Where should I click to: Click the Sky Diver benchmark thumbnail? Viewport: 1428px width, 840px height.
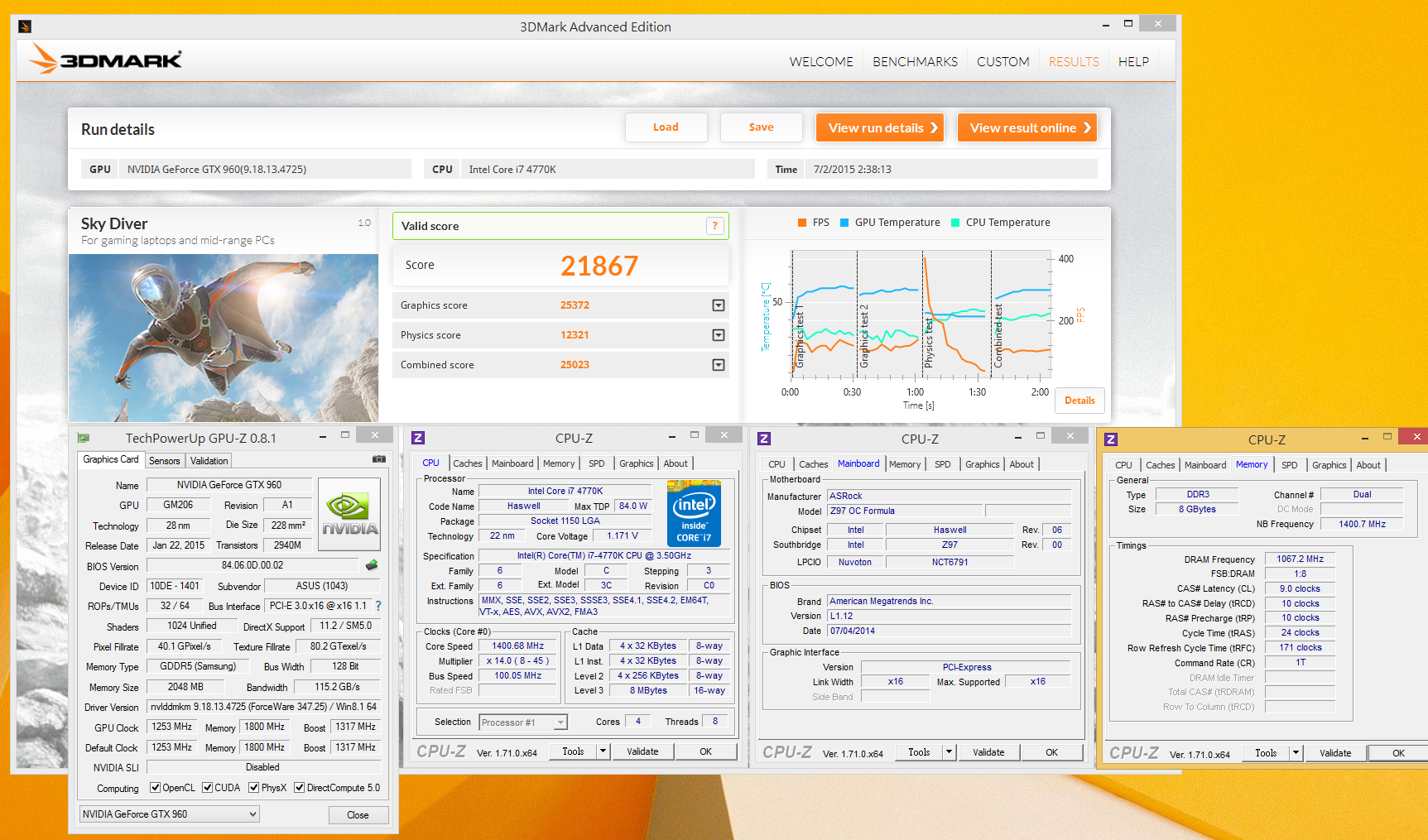[x=224, y=338]
